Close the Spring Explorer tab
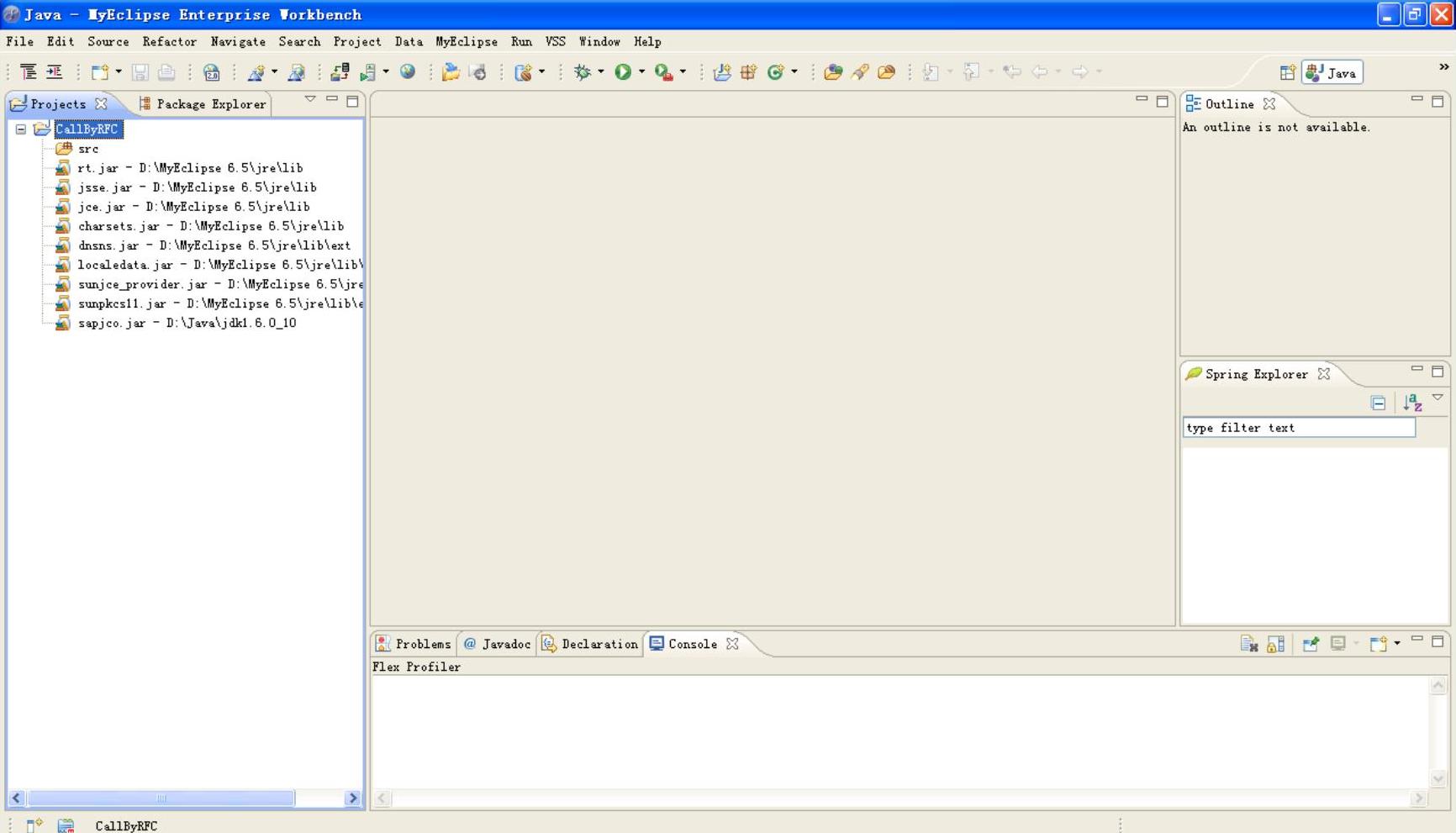 tap(1324, 374)
